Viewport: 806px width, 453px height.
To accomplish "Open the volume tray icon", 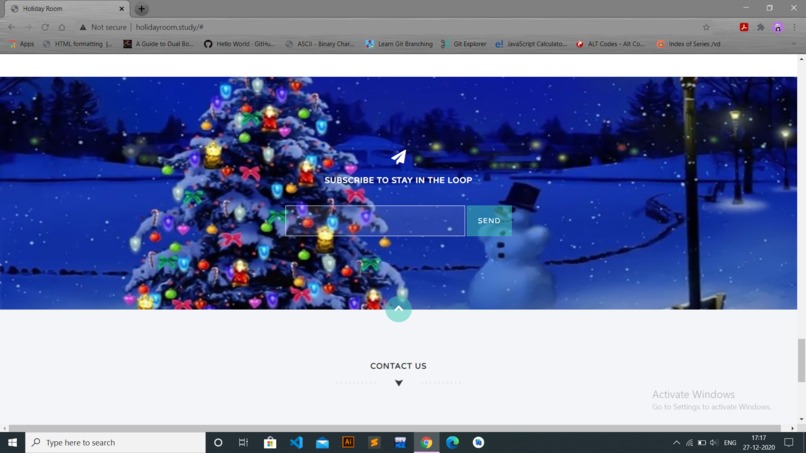I will click(714, 442).
